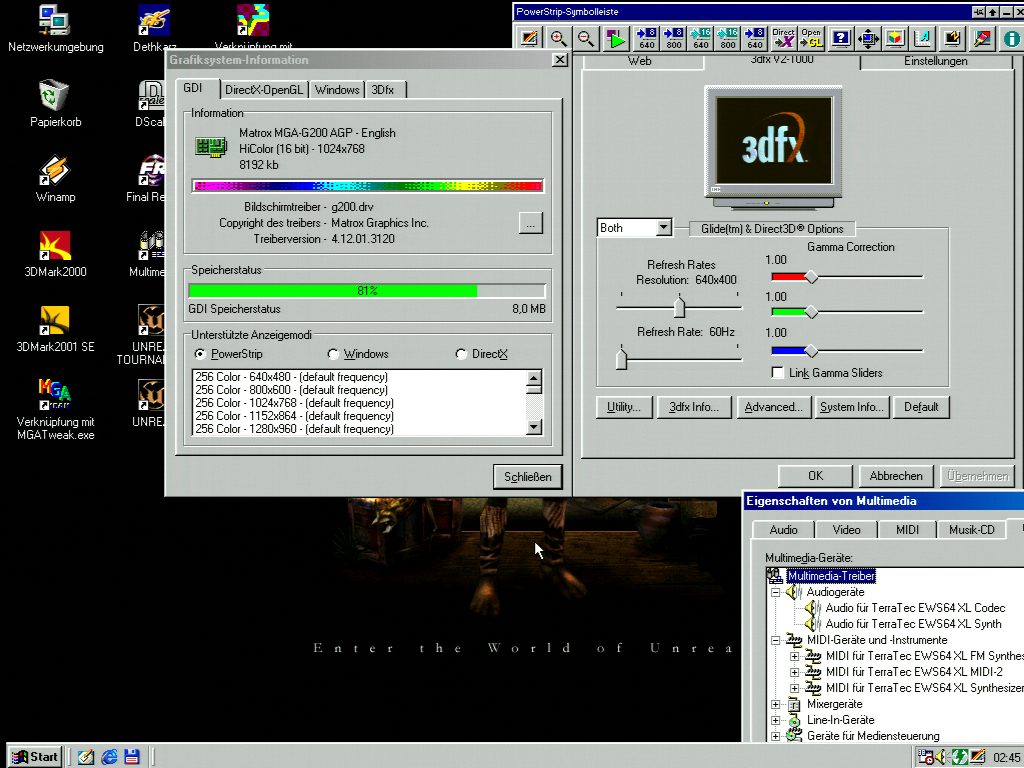Click the monitor with lightning bolt icon
1024x768 pixels.
pyautogui.click(x=952, y=39)
